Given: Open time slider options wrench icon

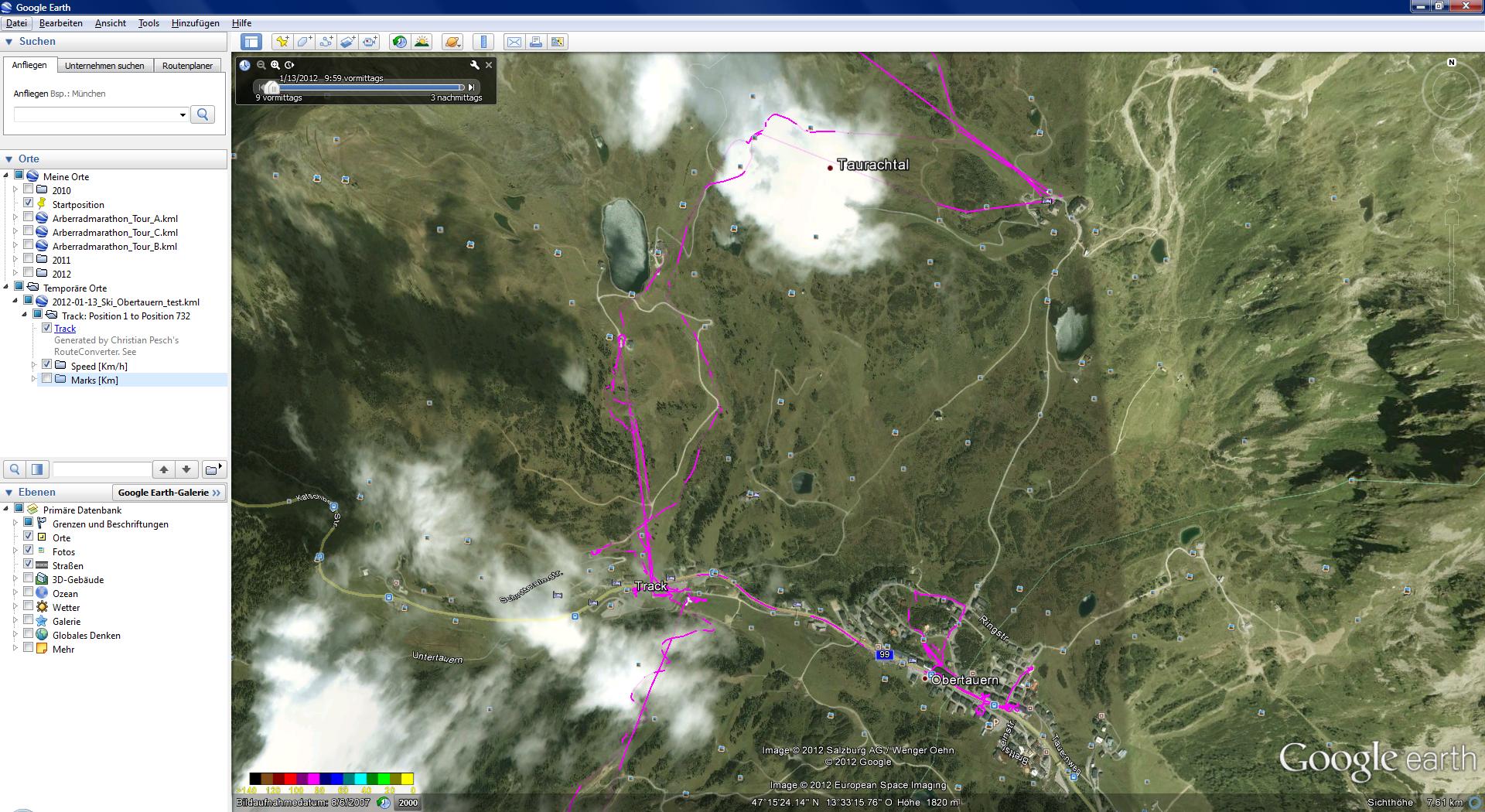Looking at the screenshot, I should point(474,65).
